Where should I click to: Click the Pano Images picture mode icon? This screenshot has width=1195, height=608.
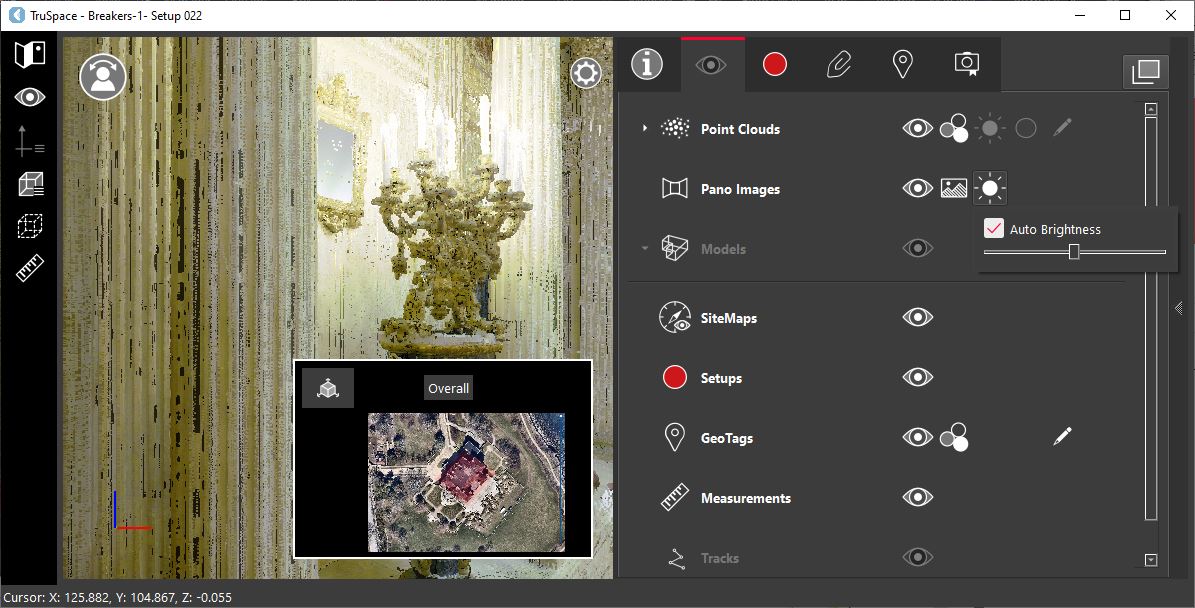[x=953, y=188]
